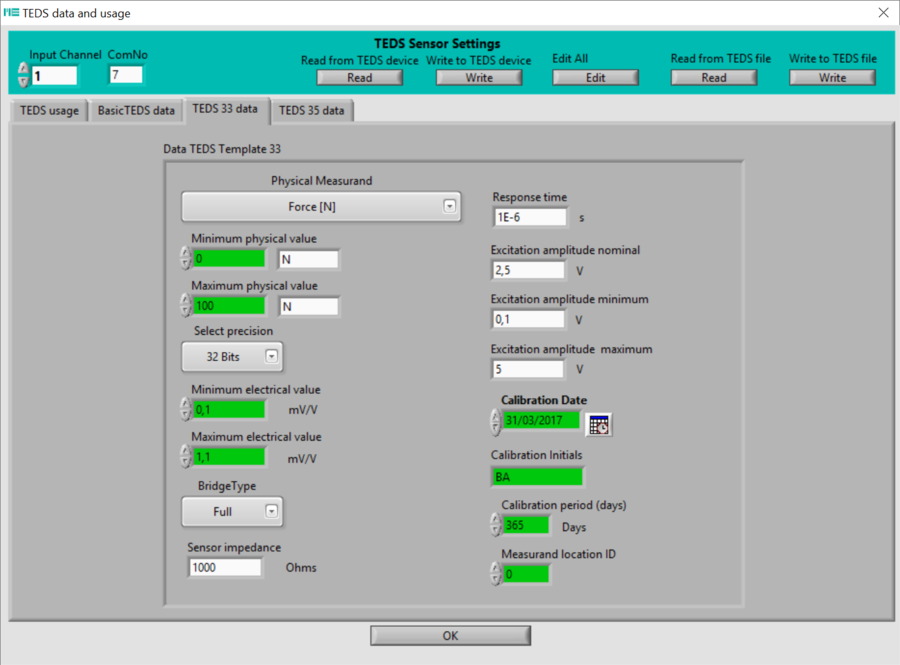
Task: Increment the Input Channel stepper arrow
Action: (23, 69)
